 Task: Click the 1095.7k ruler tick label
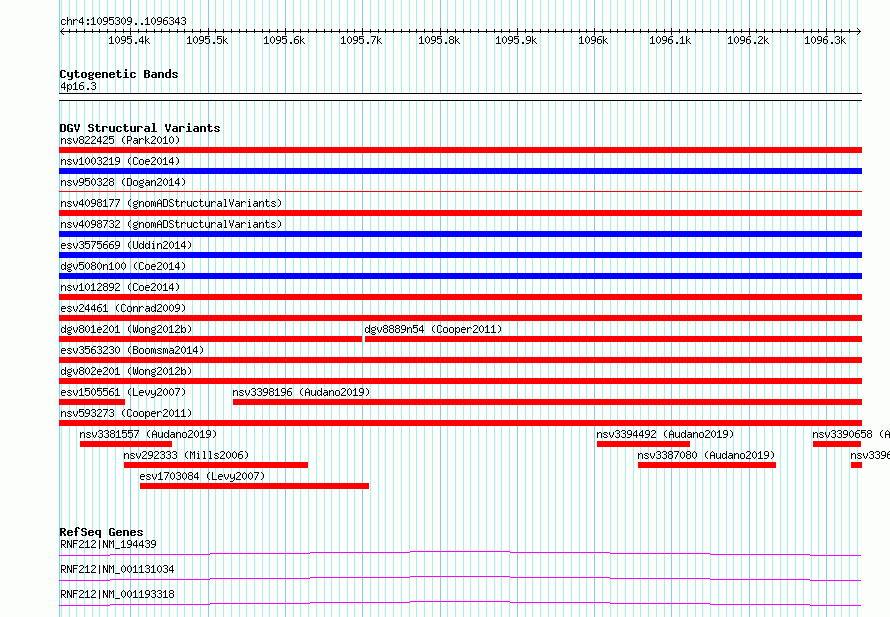(361, 40)
